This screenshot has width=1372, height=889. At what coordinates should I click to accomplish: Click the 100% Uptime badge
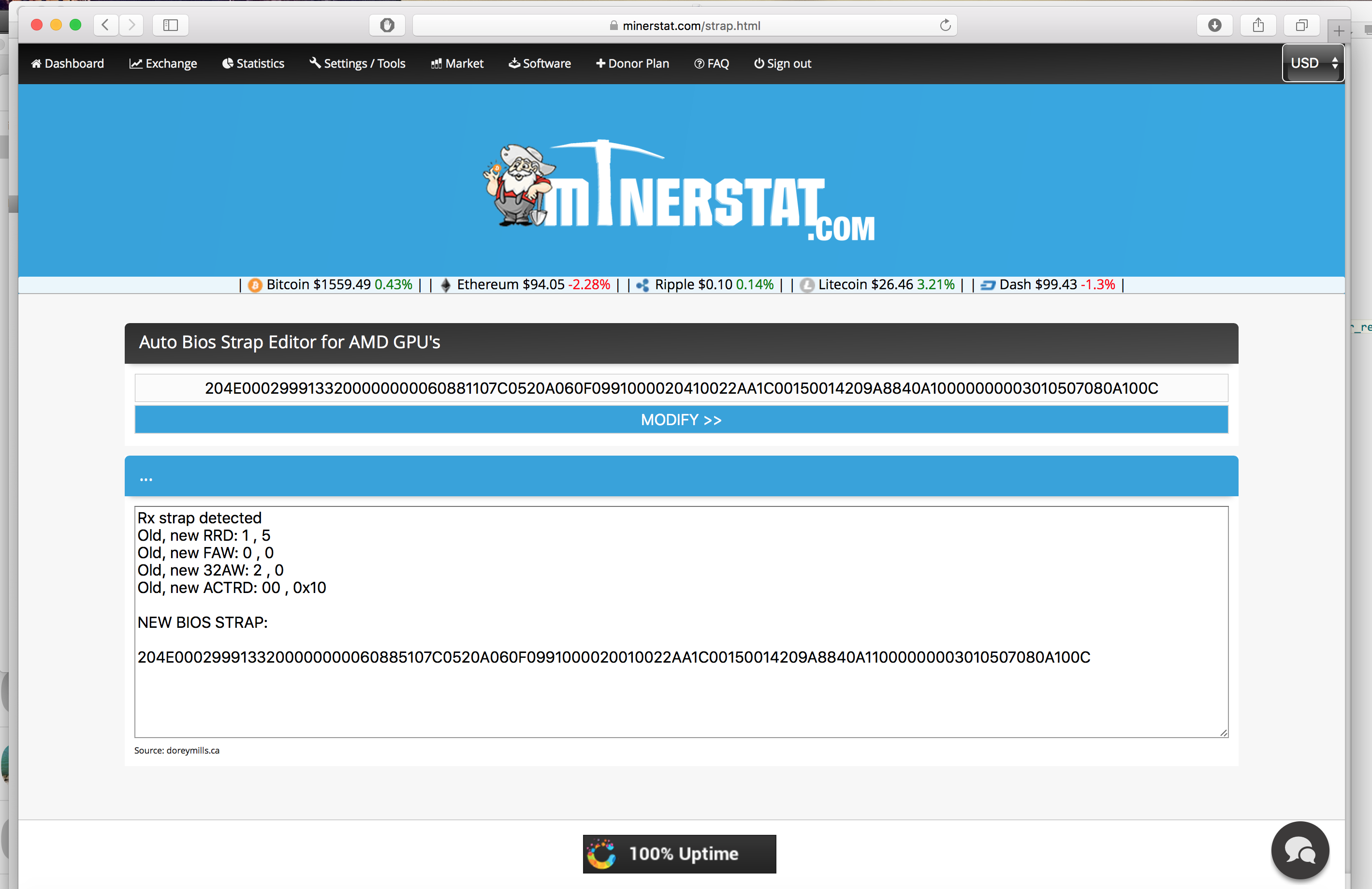point(679,854)
